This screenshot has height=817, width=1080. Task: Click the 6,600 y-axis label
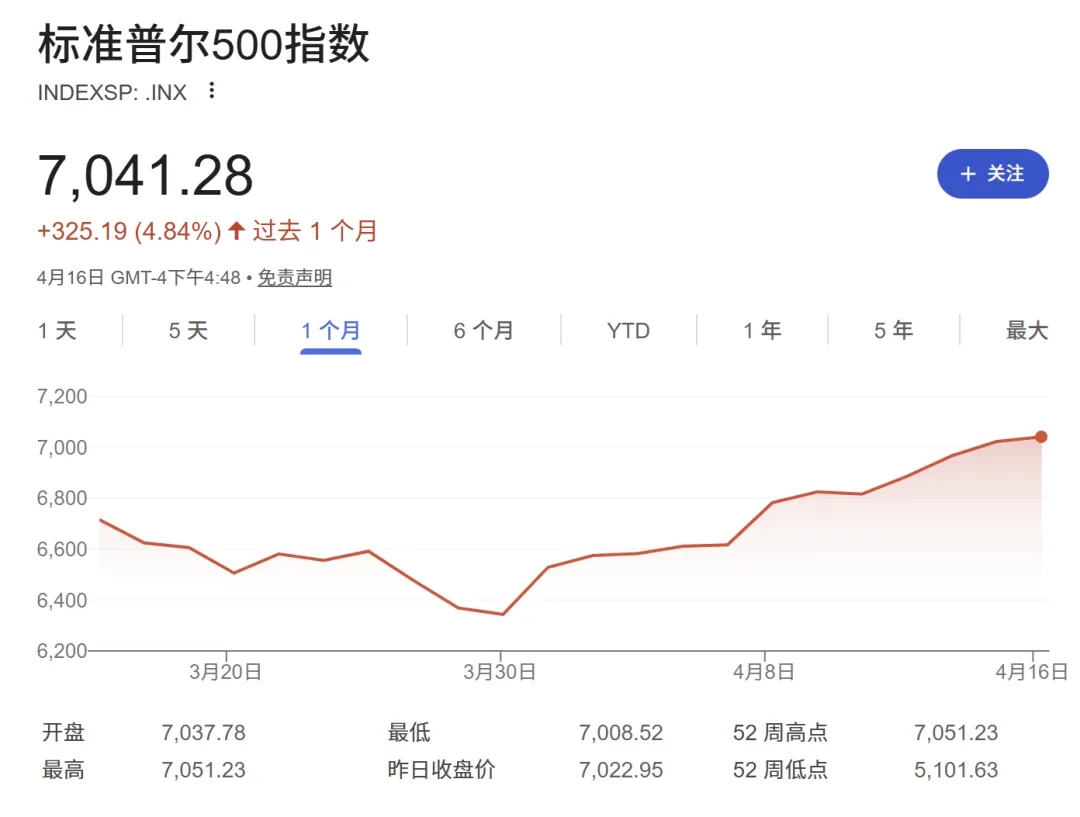(62, 549)
